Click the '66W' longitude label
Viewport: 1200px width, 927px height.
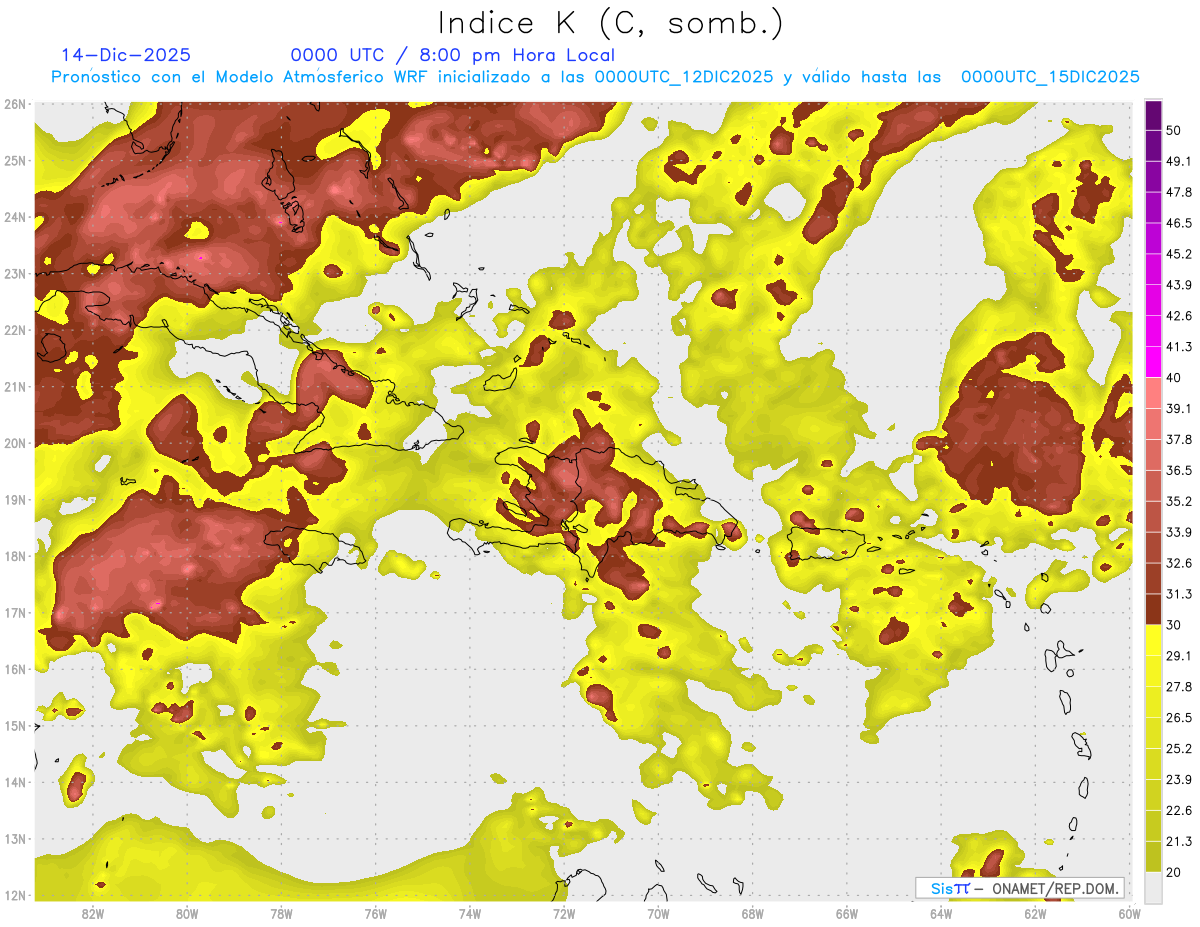pyautogui.click(x=847, y=914)
